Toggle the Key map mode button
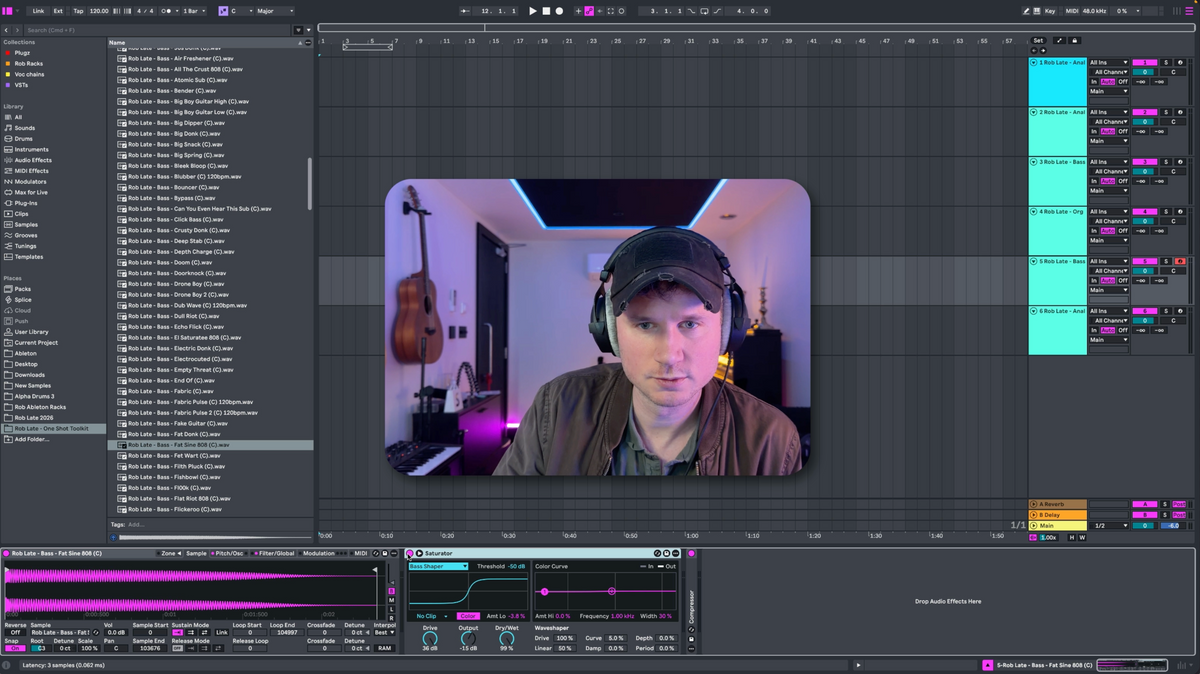The width and height of the screenshot is (1200, 674). [x=1050, y=11]
